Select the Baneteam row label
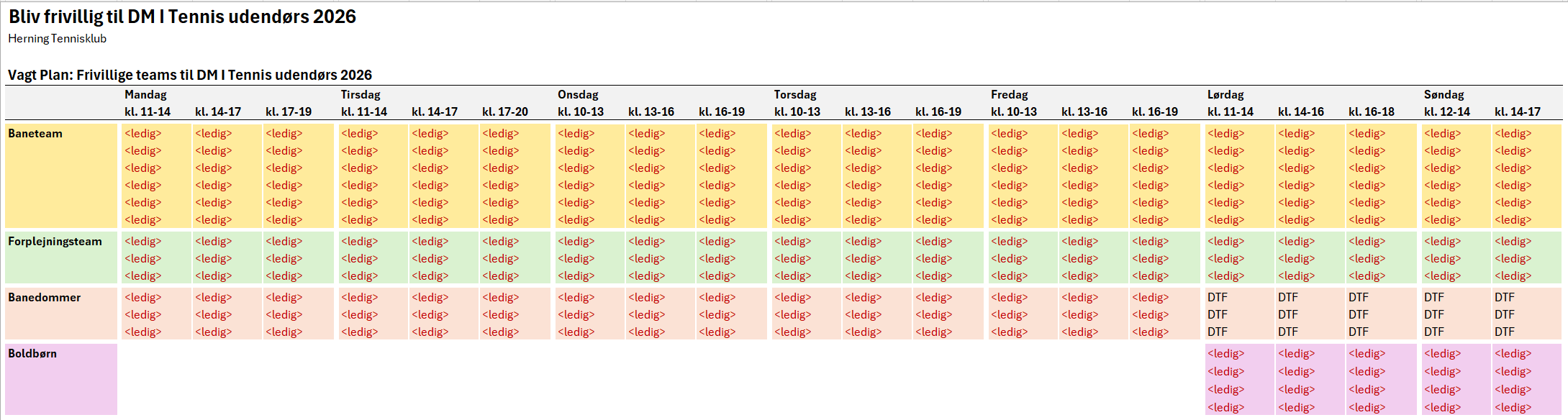This screenshot has height=420, width=1568. (35, 134)
